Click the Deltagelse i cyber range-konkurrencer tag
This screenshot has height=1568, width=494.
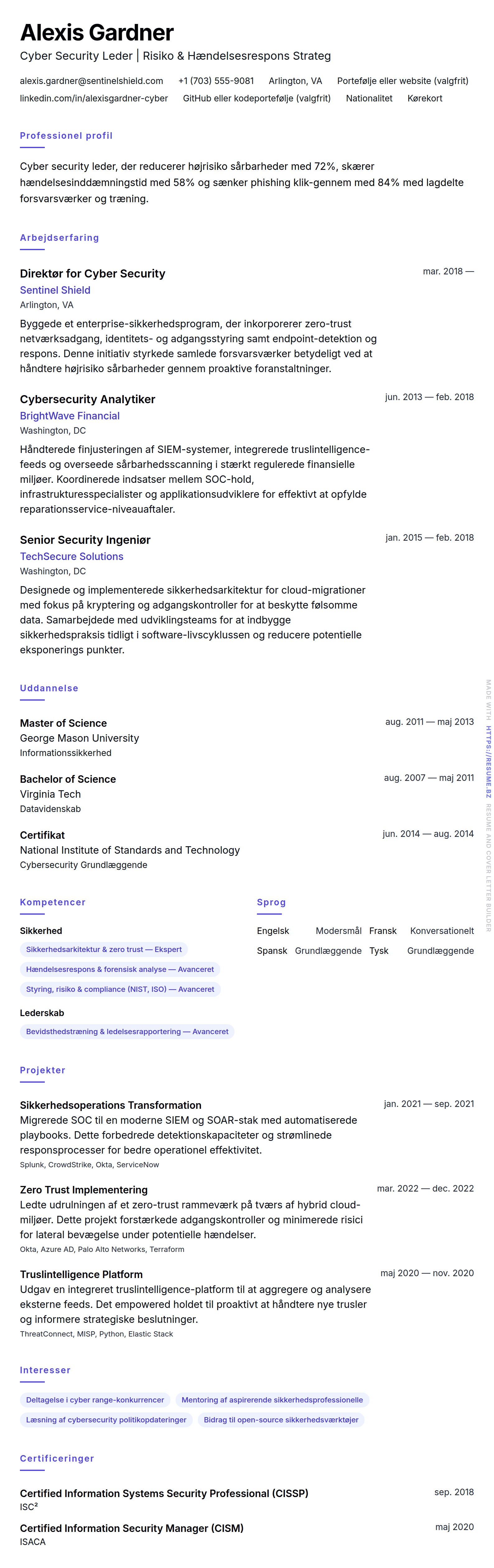(95, 1400)
